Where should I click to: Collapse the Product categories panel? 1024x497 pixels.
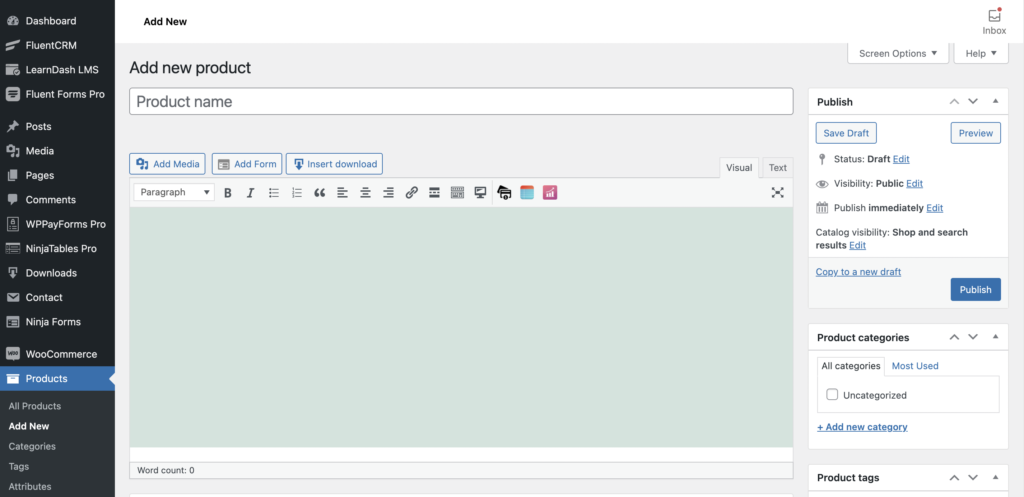pos(995,338)
